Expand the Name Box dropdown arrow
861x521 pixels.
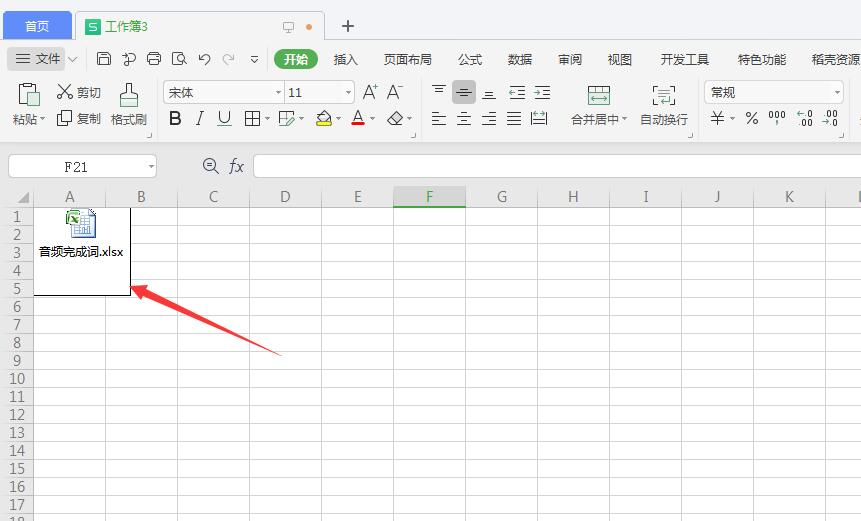[151, 166]
